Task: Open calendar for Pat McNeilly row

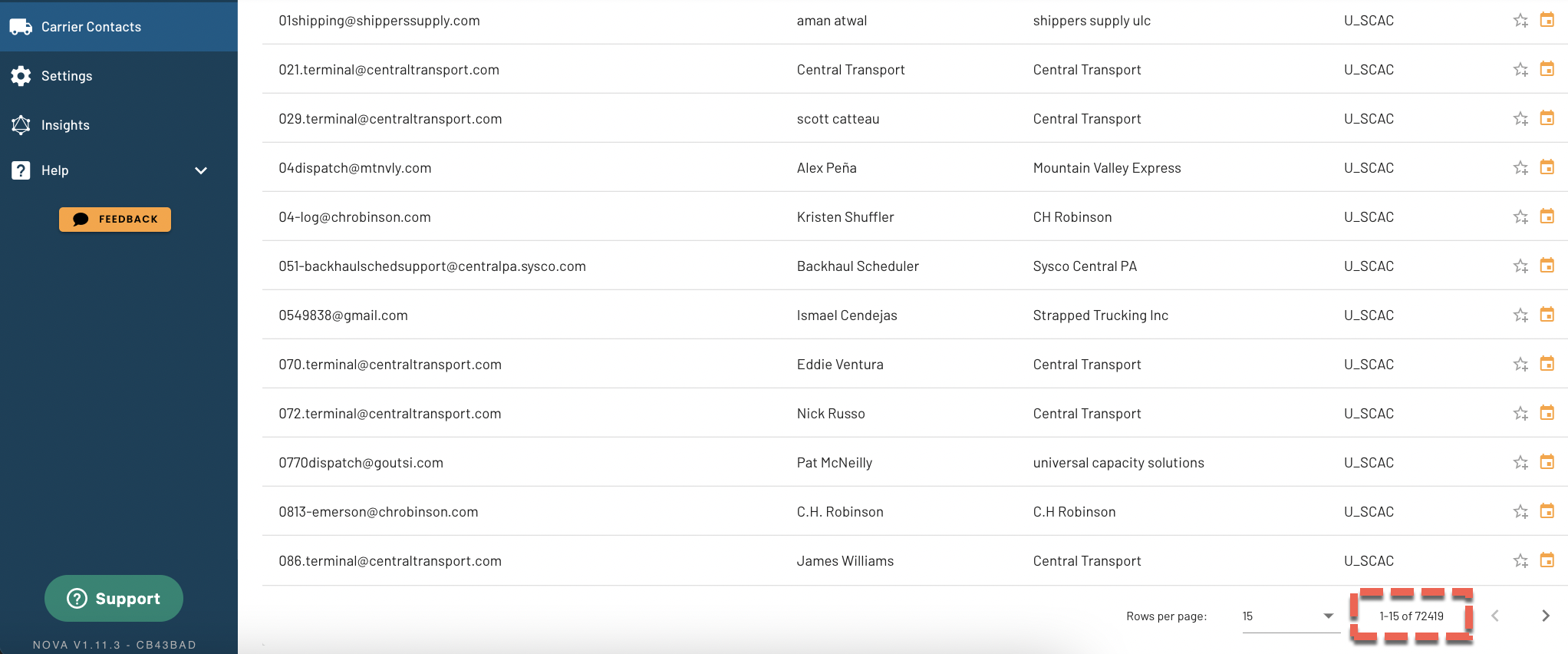Action: pos(1547,462)
